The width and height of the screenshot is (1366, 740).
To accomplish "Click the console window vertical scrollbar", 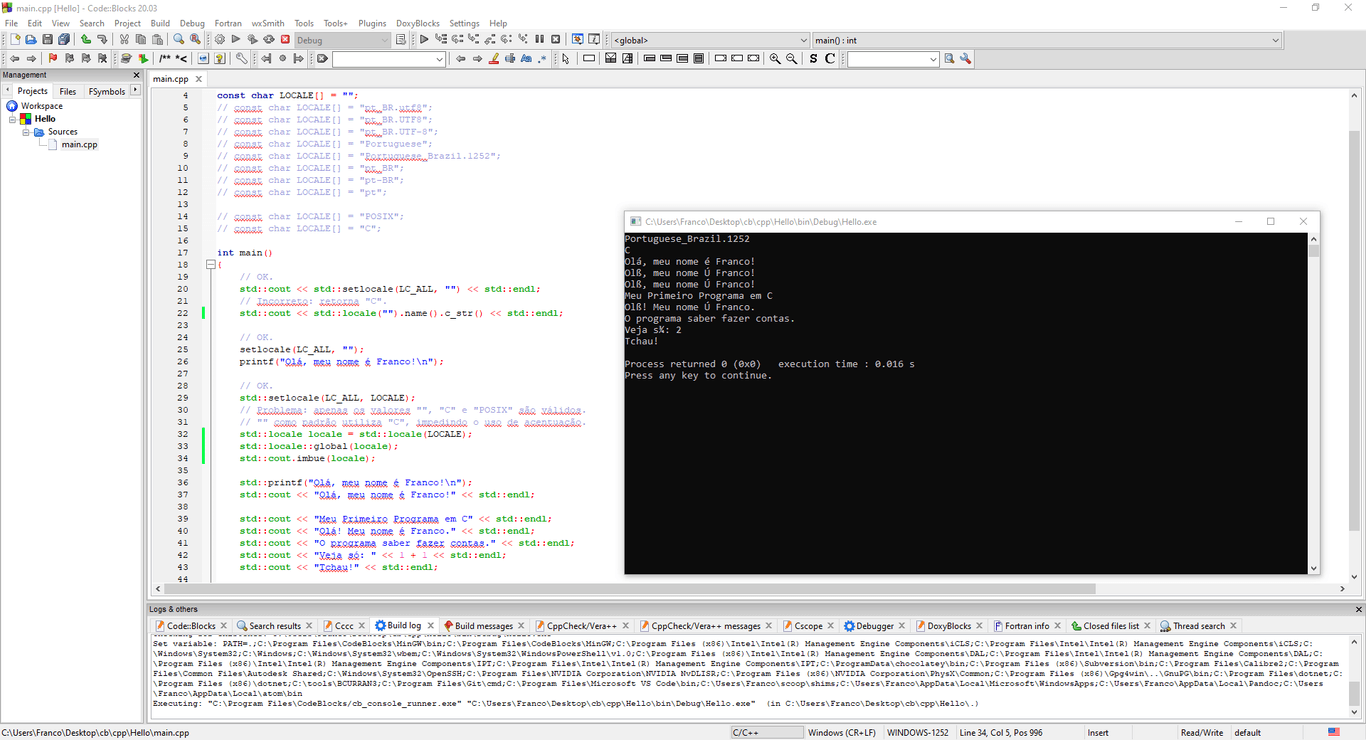I will click(1312, 400).
